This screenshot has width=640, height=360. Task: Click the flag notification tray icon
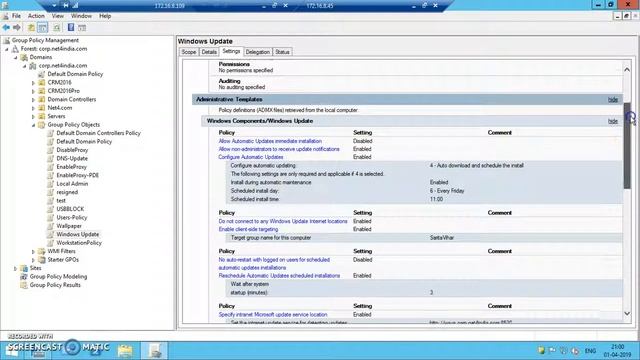pyautogui.click(x=552, y=350)
